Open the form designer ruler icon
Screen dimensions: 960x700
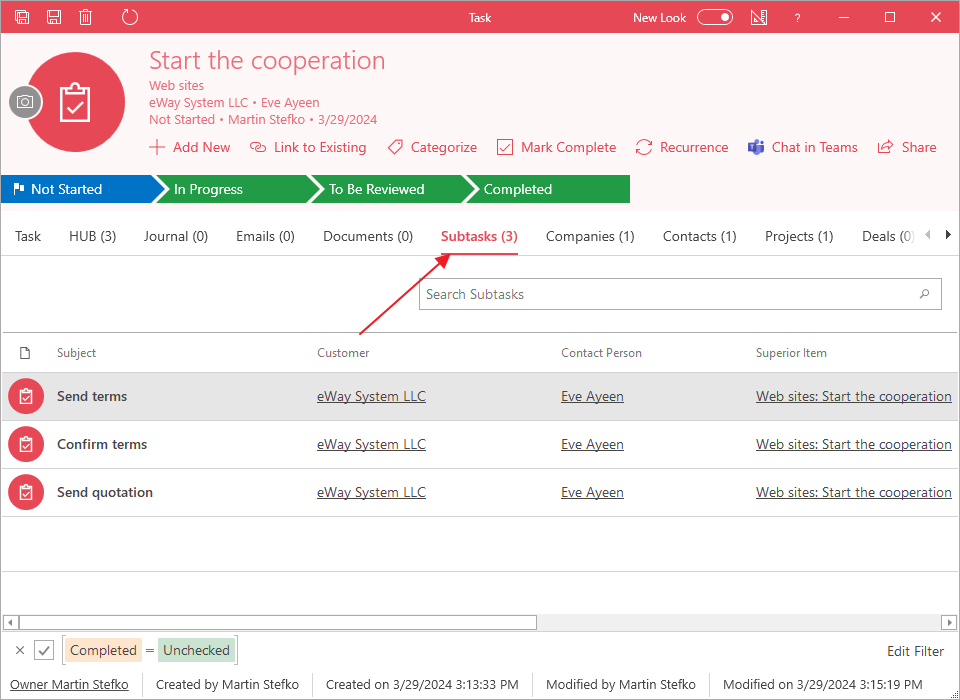click(x=759, y=17)
